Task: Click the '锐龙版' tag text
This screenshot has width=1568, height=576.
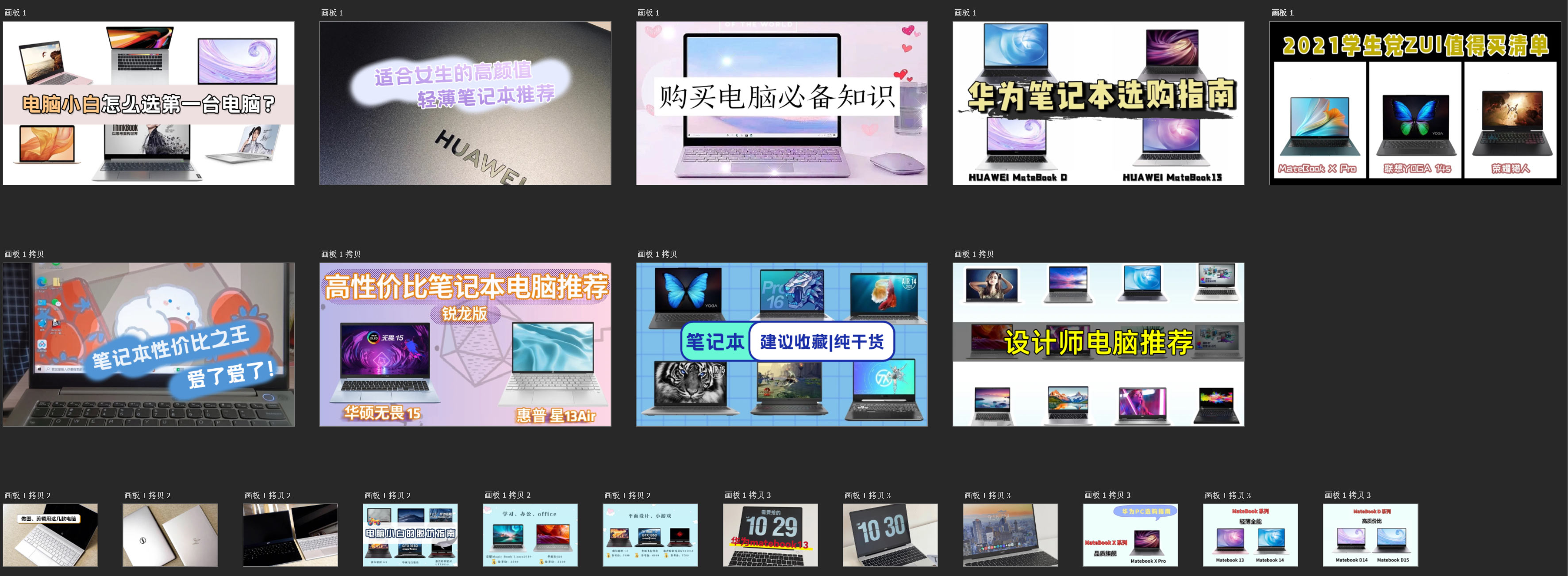Action: pyautogui.click(x=465, y=314)
